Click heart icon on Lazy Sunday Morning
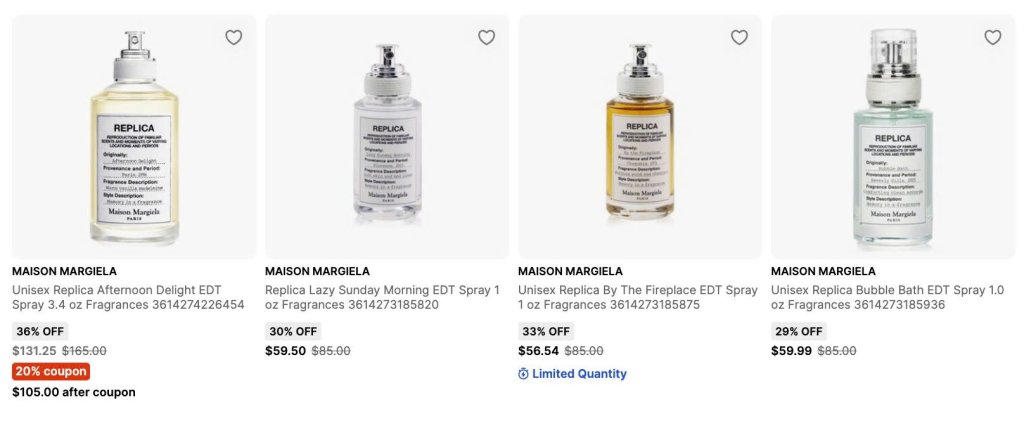 pos(486,37)
